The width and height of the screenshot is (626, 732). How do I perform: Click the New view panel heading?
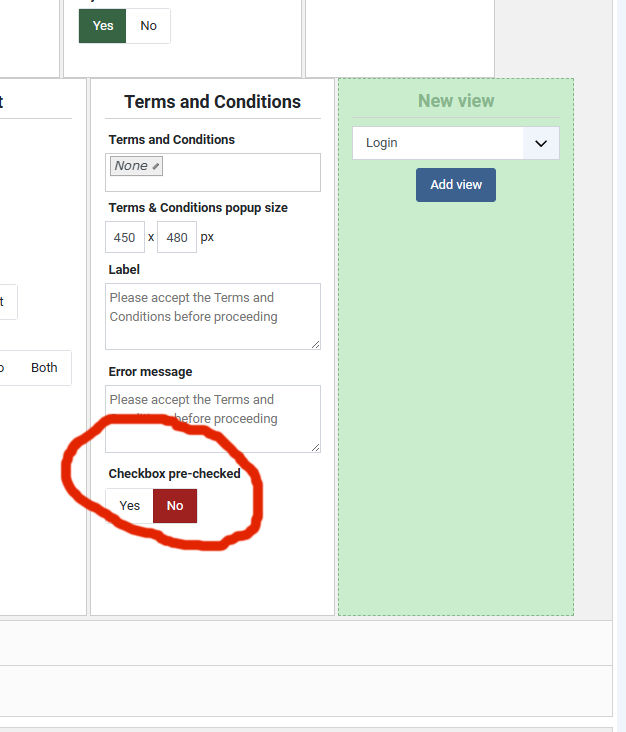456,101
